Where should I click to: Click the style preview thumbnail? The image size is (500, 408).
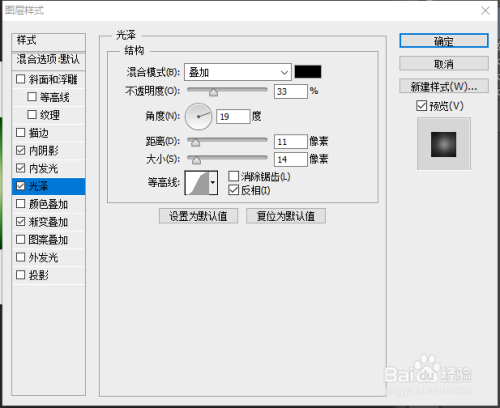coord(444,144)
